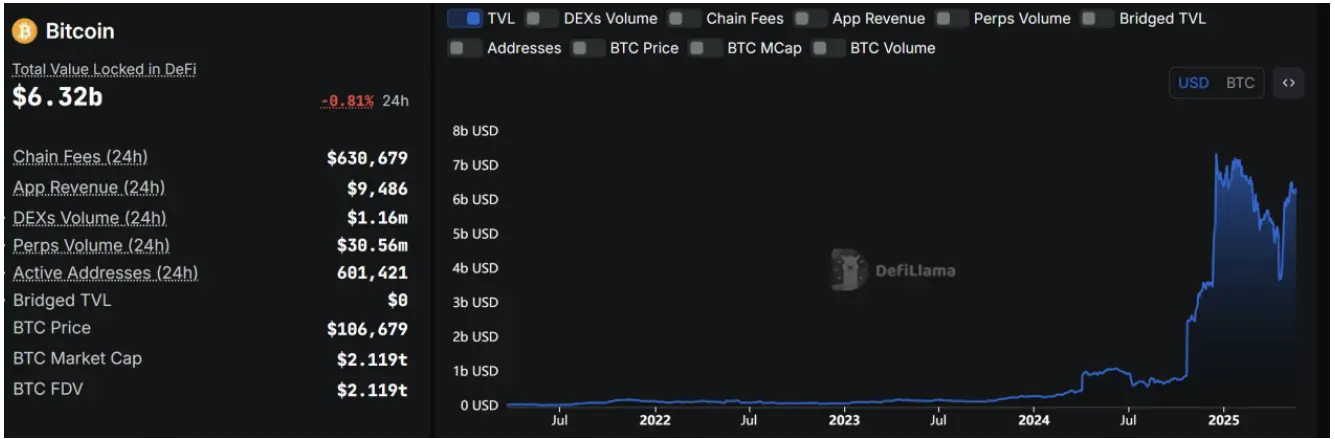Image resolution: width=1335 pixels, height=439 pixels.
Task: Toggle Bridged TVL series
Action: [x=1098, y=18]
